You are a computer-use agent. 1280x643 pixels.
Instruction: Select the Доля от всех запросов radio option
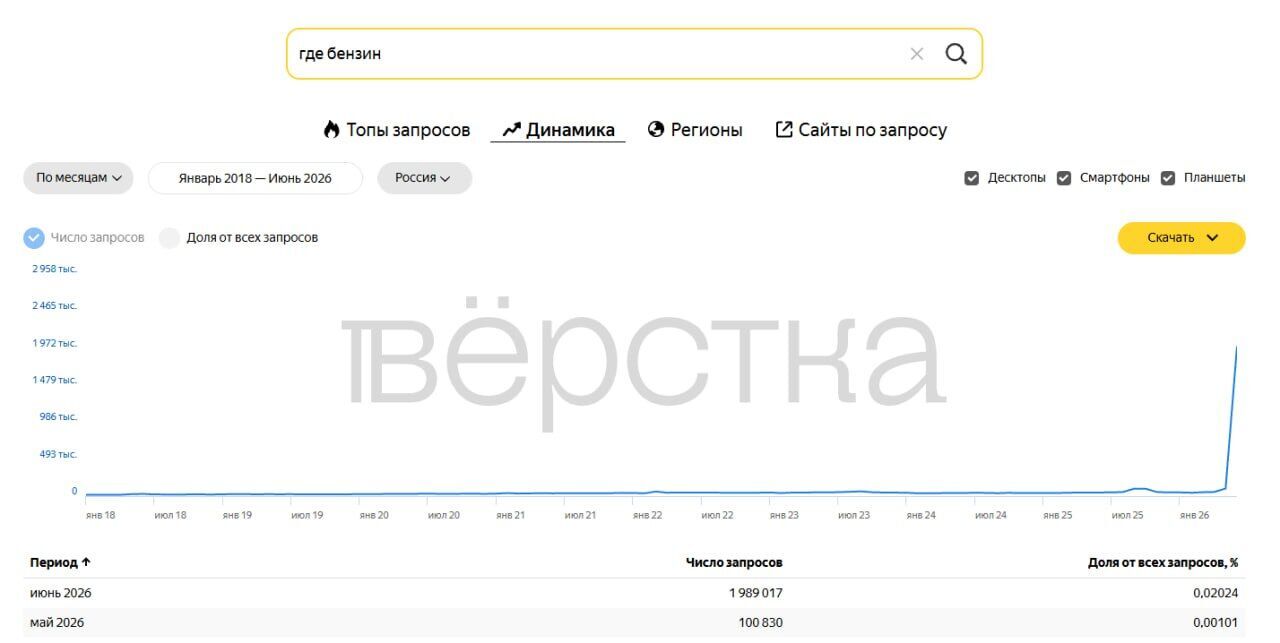(x=170, y=238)
